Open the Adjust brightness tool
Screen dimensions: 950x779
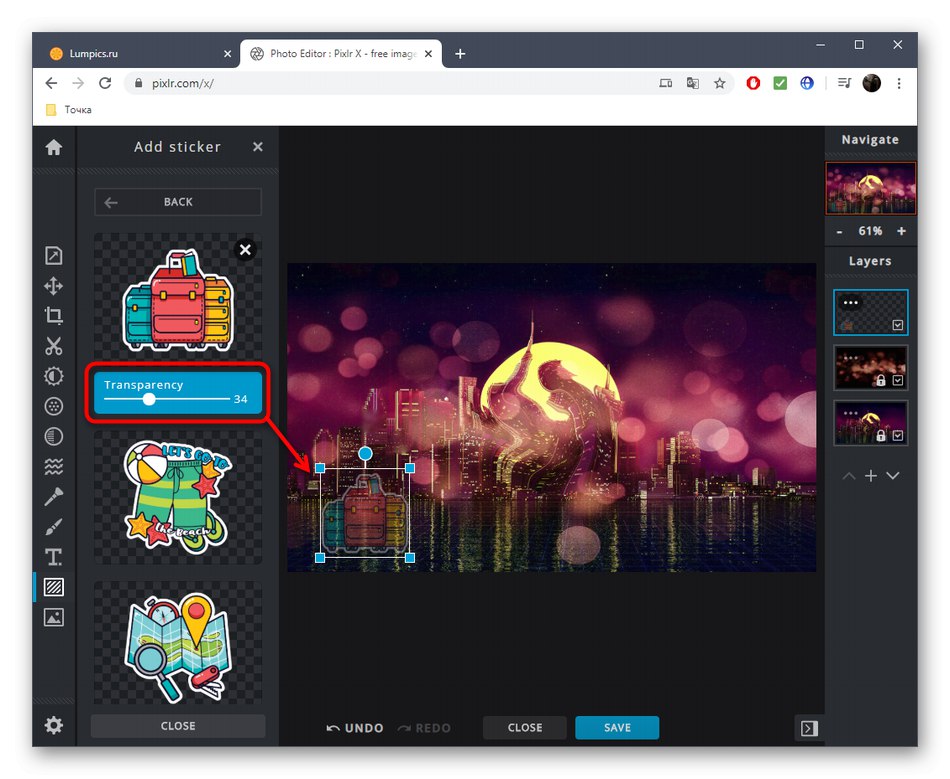(x=53, y=376)
